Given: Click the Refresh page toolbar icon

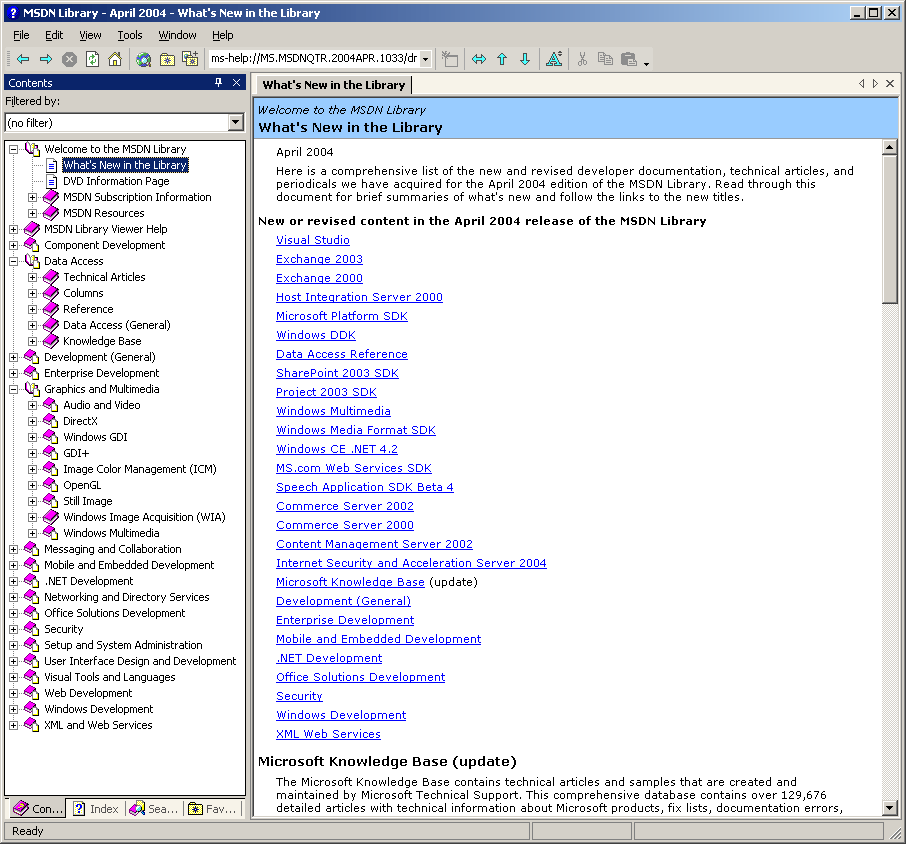Looking at the screenshot, I should click(x=92, y=59).
